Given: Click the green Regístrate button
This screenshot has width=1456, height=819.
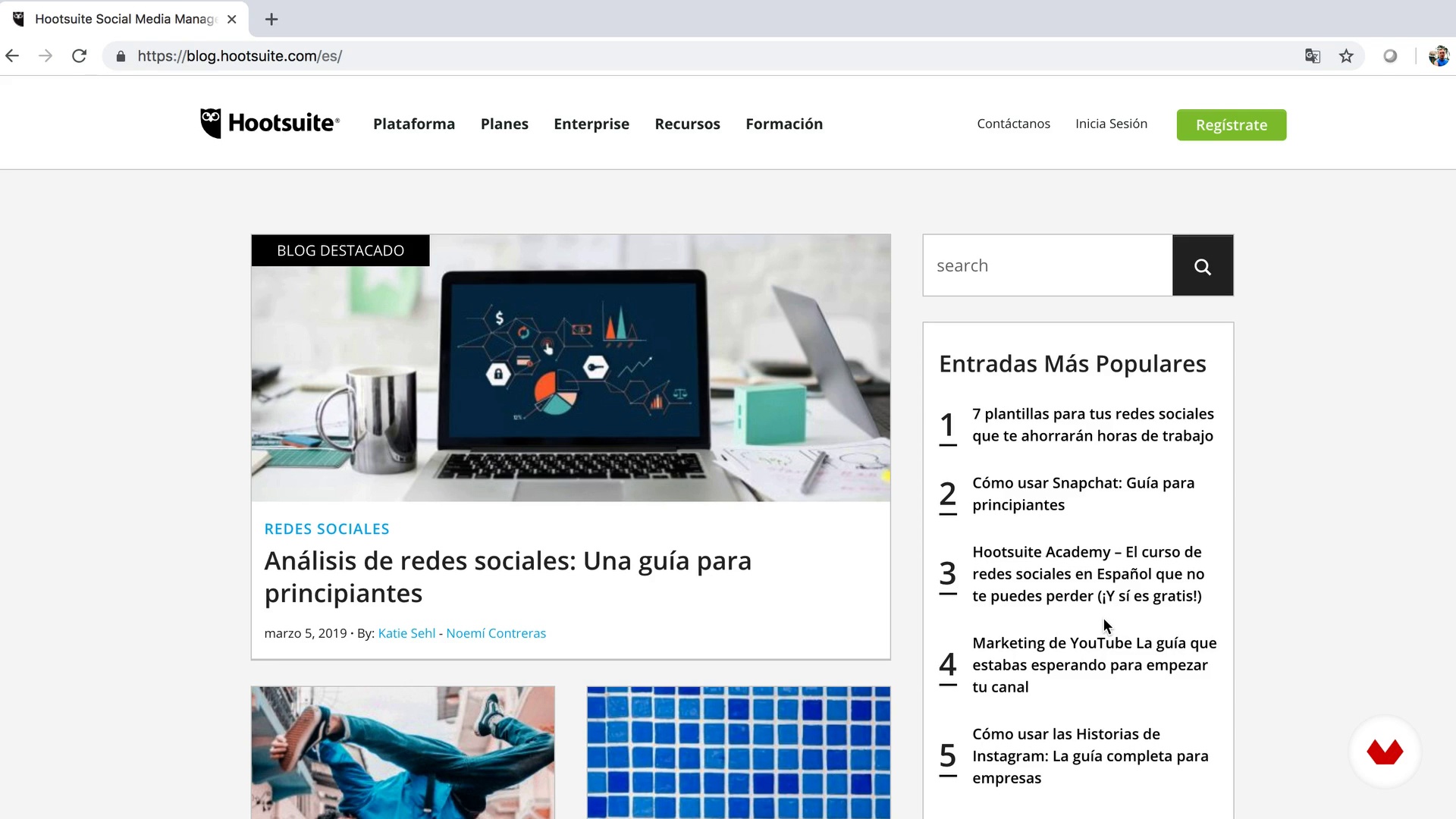Looking at the screenshot, I should pyautogui.click(x=1232, y=124).
